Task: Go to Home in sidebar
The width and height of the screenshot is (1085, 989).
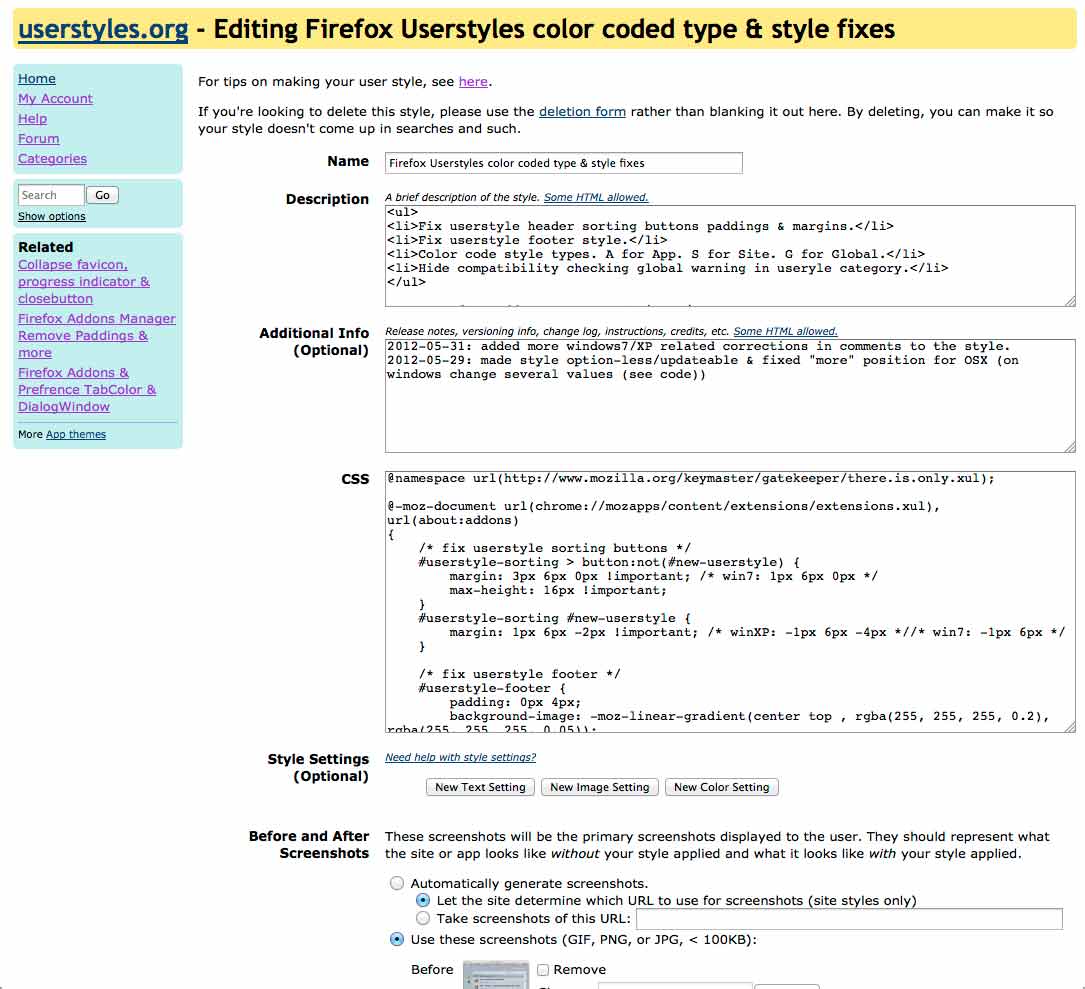Action: click(37, 79)
